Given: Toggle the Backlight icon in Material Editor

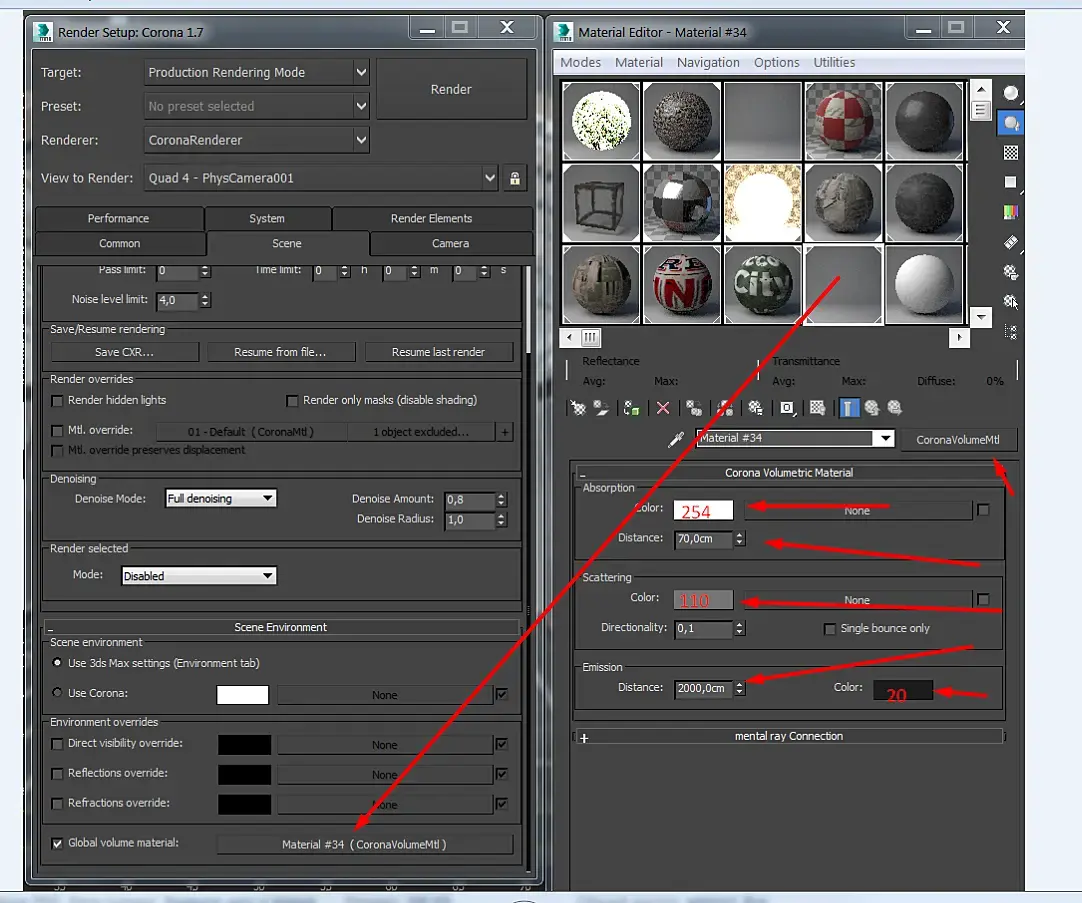Looking at the screenshot, I should point(1011,123).
